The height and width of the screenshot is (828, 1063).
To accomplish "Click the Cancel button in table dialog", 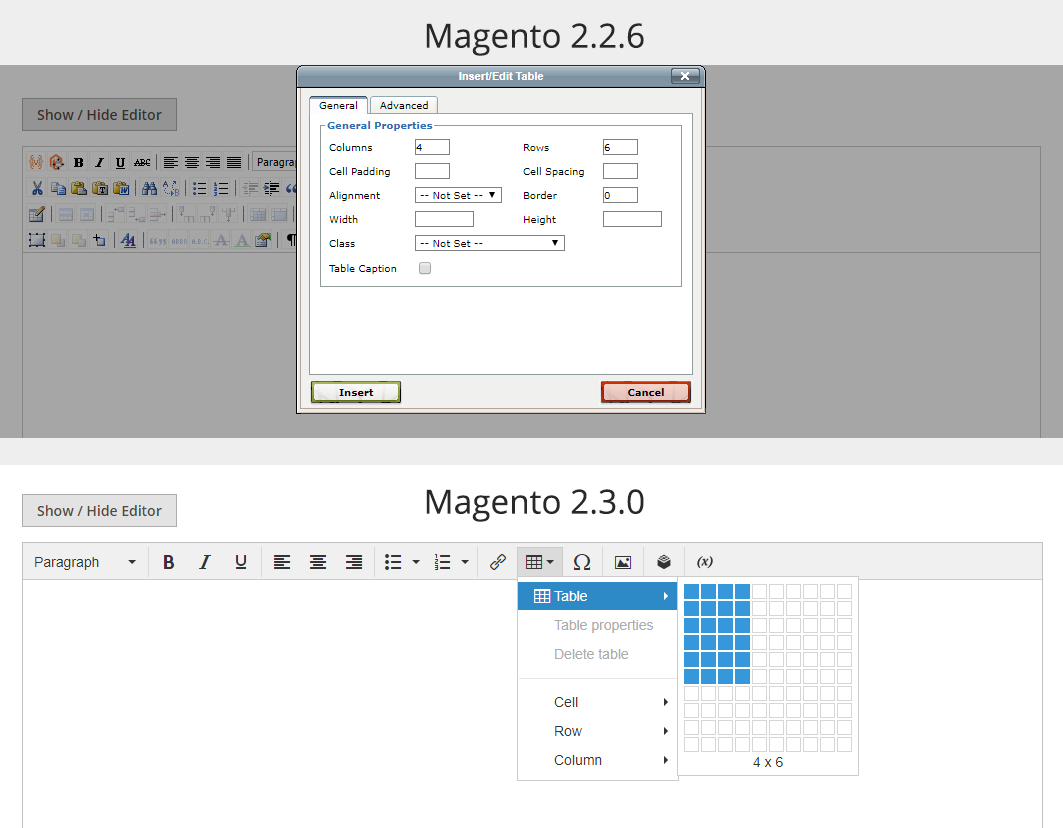I will click(x=645, y=392).
